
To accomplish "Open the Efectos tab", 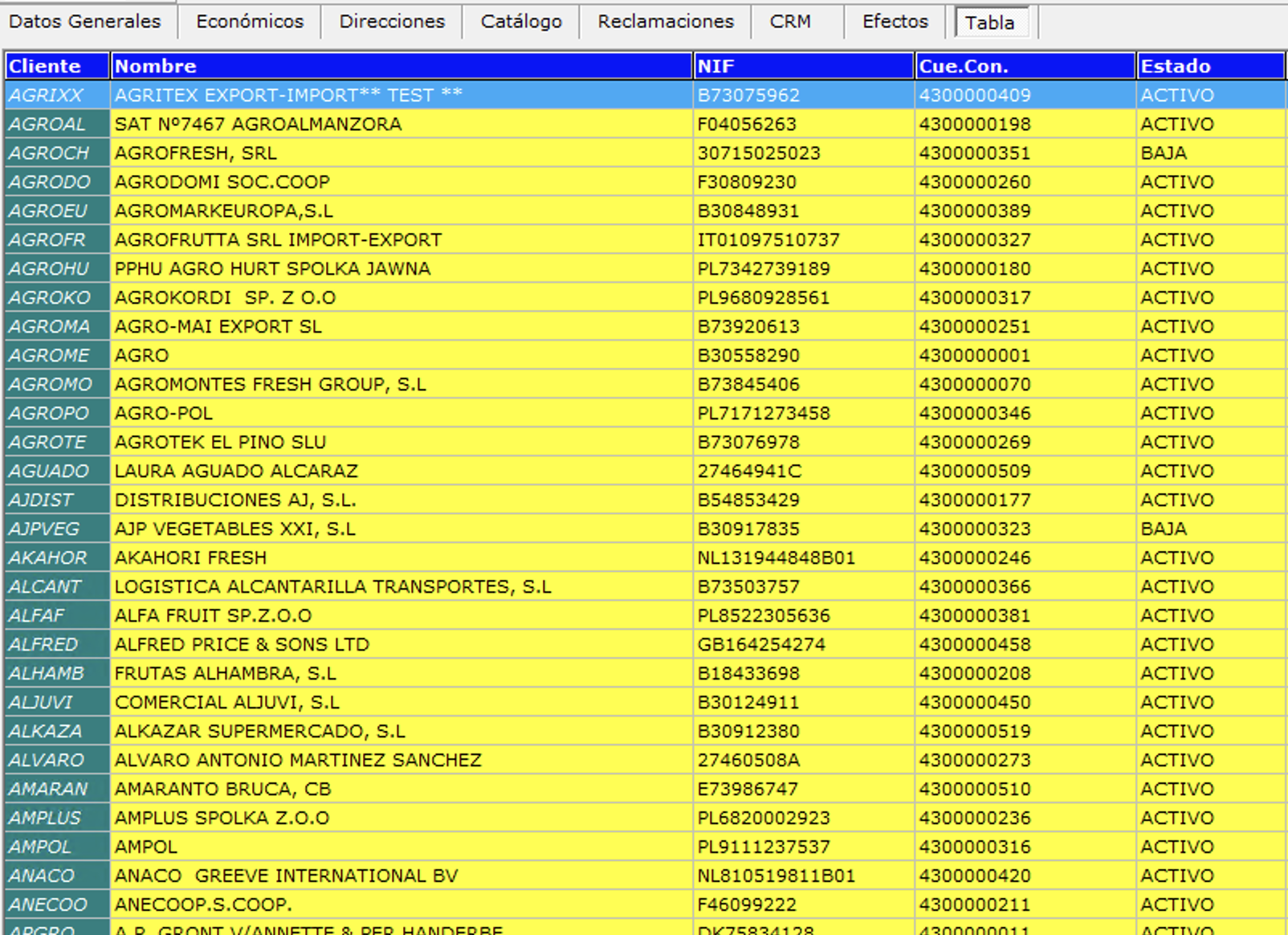I will [x=895, y=22].
